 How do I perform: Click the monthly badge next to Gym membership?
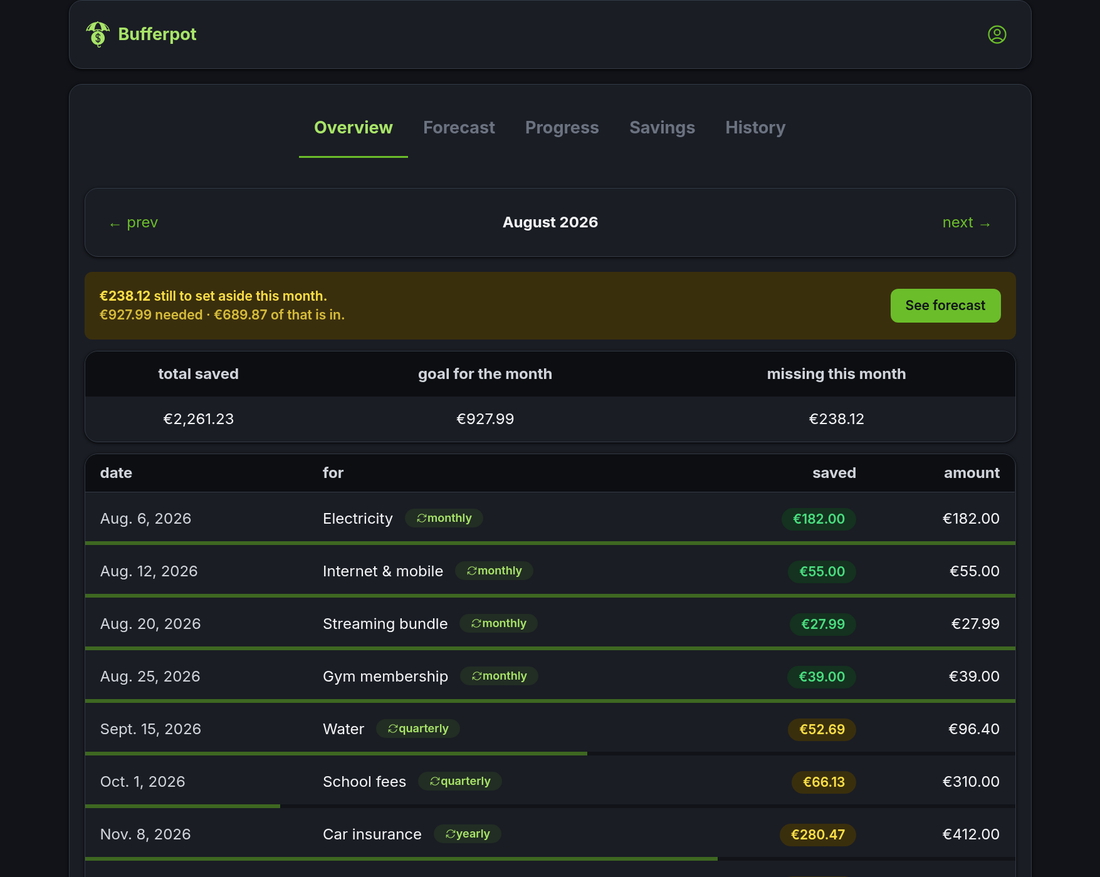pos(499,676)
